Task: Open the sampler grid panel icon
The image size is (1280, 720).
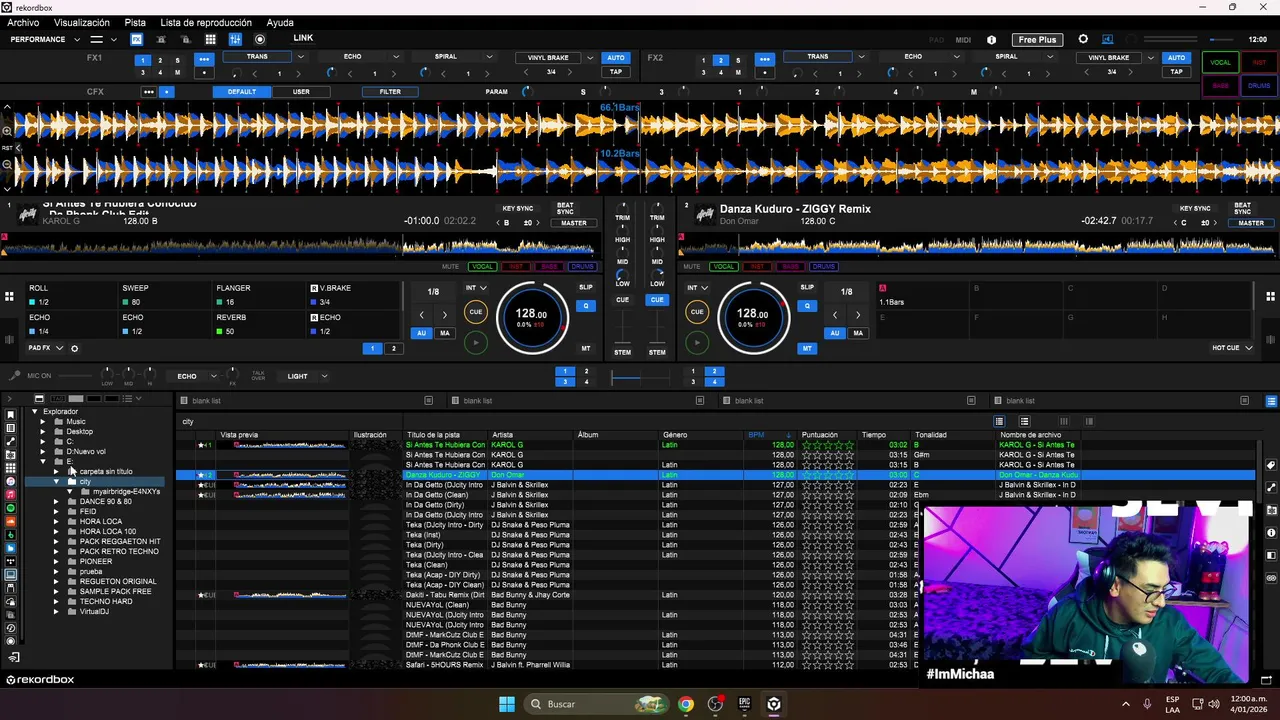Action: [210, 40]
